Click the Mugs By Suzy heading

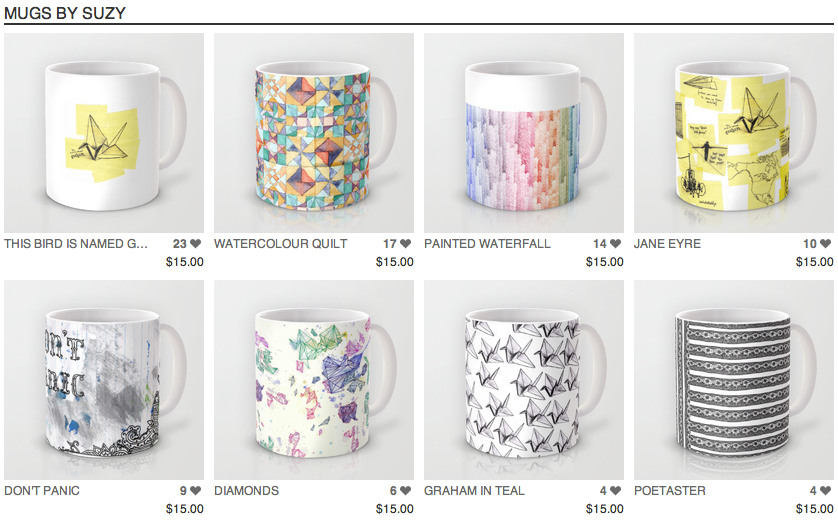[x=65, y=13]
